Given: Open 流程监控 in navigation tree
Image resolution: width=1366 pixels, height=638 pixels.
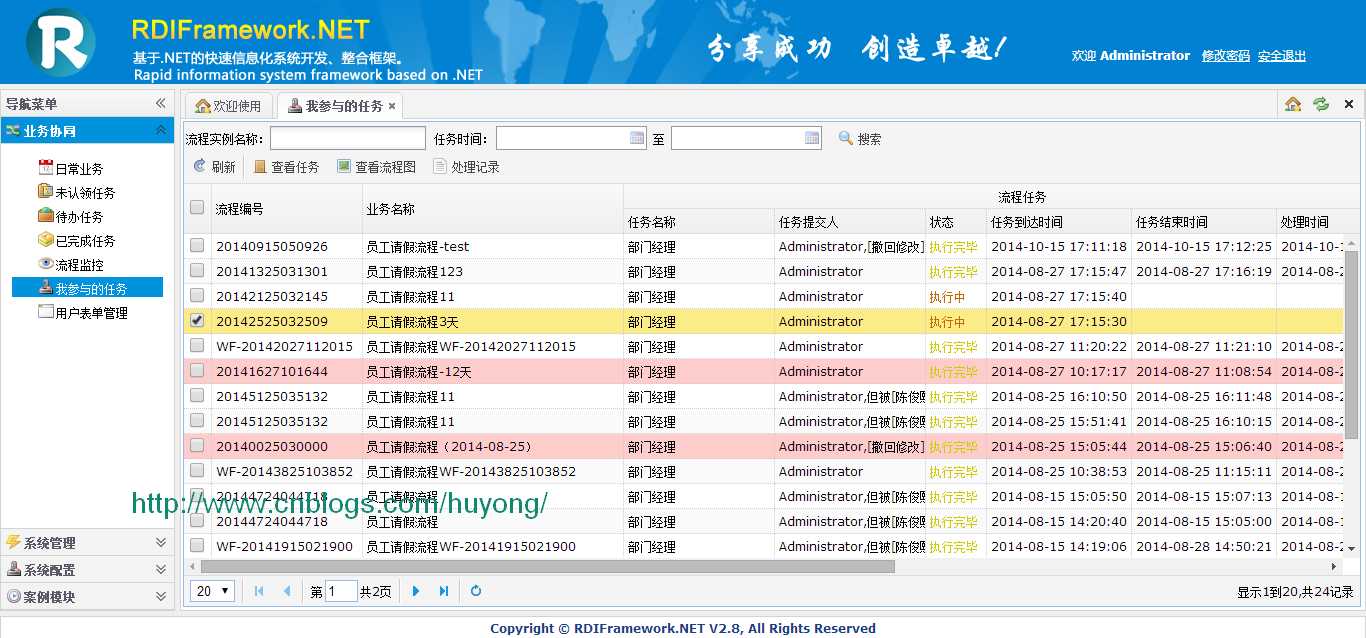Looking at the screenshot, I should tap(79, 265).
